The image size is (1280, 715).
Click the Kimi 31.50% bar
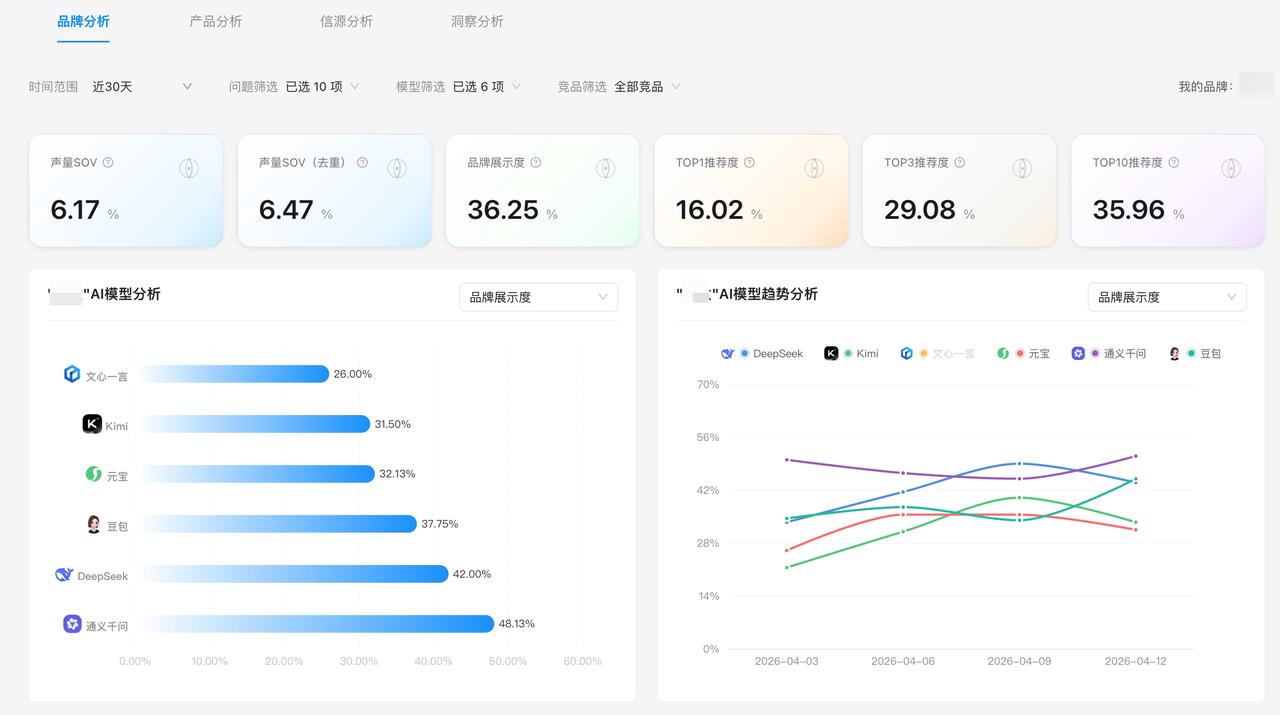pos(253,424)
